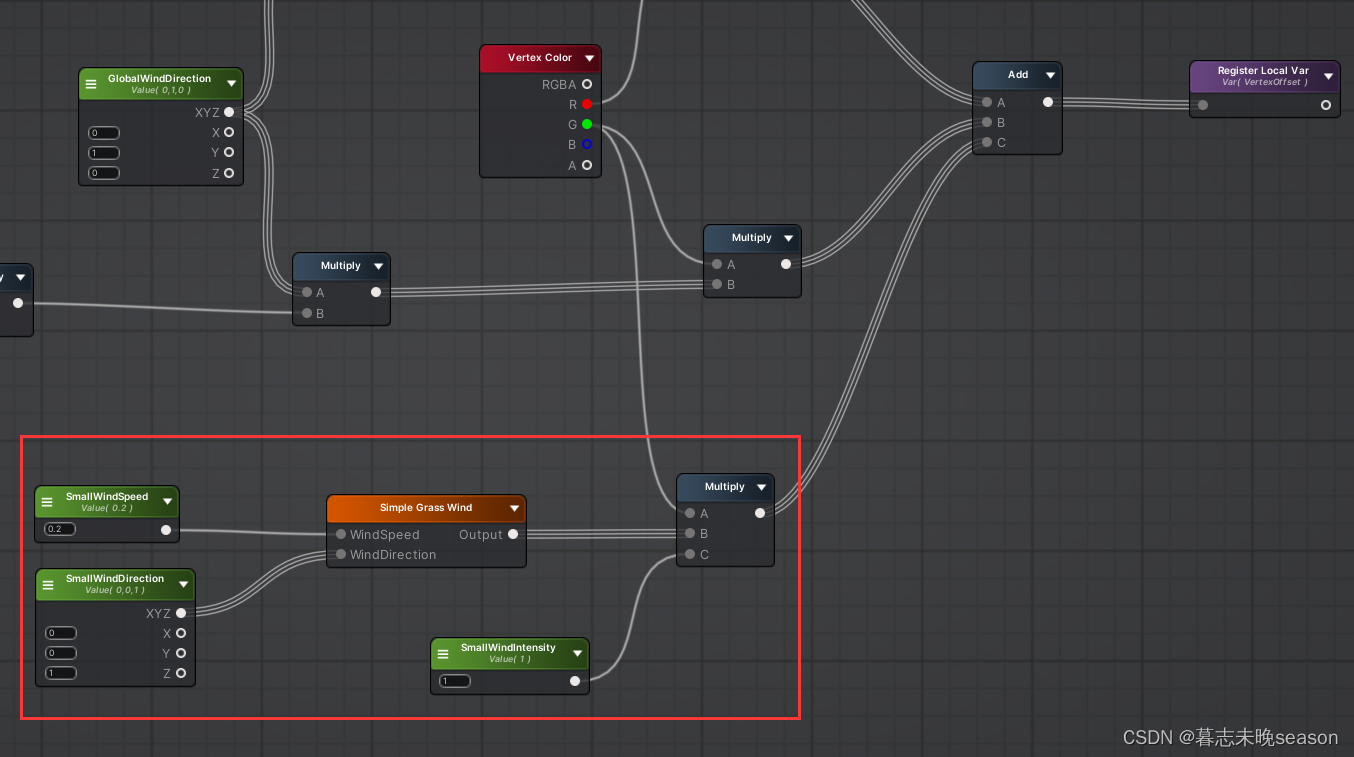Screen dimensions: 1354x757
Task: Click the X value field of GlobalWindDirection
Action: (104, 133)
